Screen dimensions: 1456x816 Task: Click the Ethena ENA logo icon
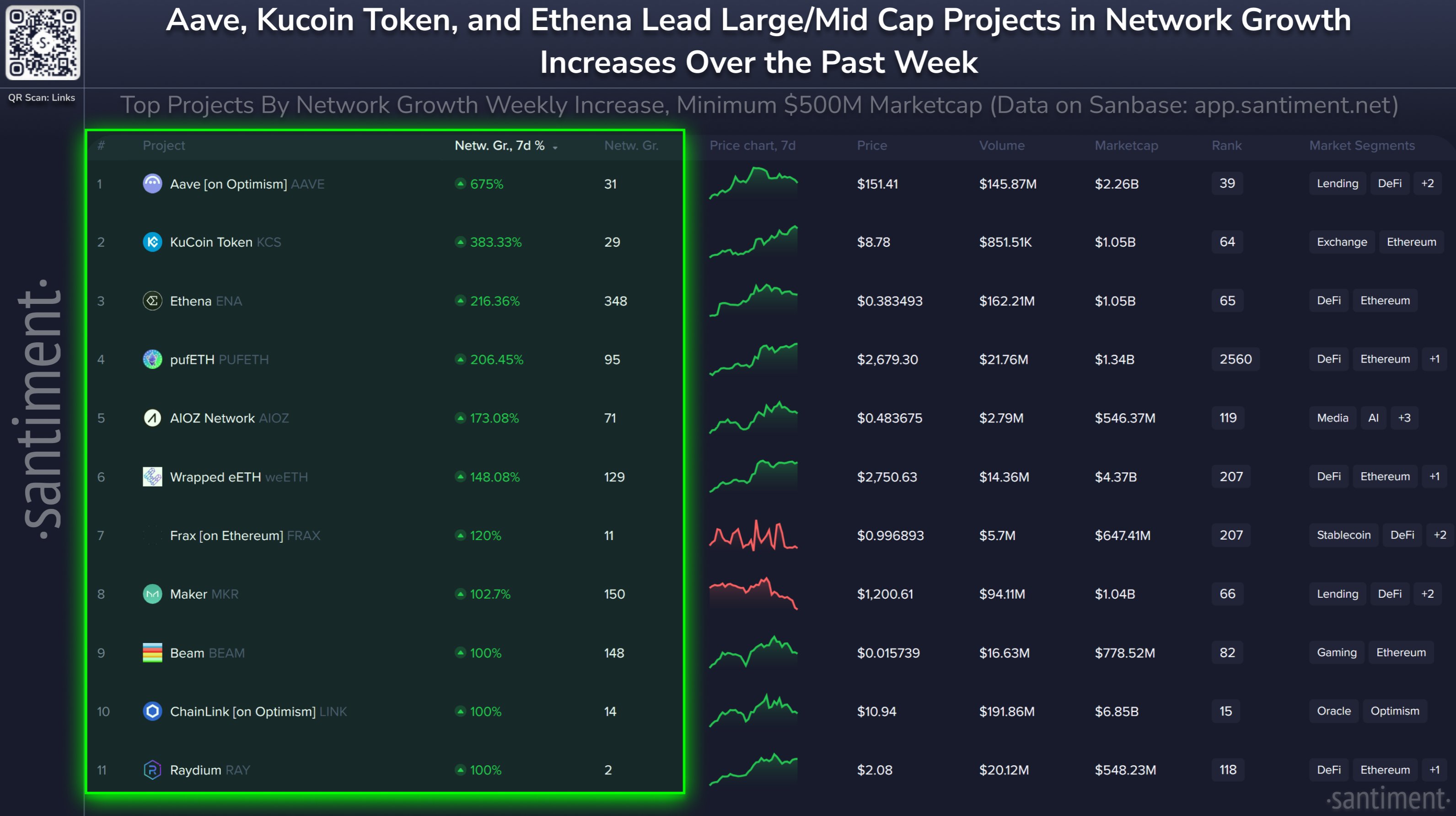152,301
